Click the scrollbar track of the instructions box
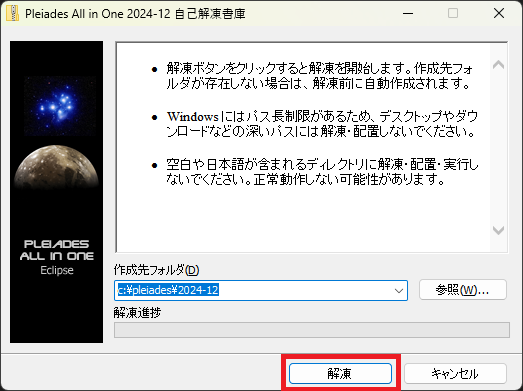Viewport: 523px width, 391px height. pyautogui.click(x=498, y=147)
